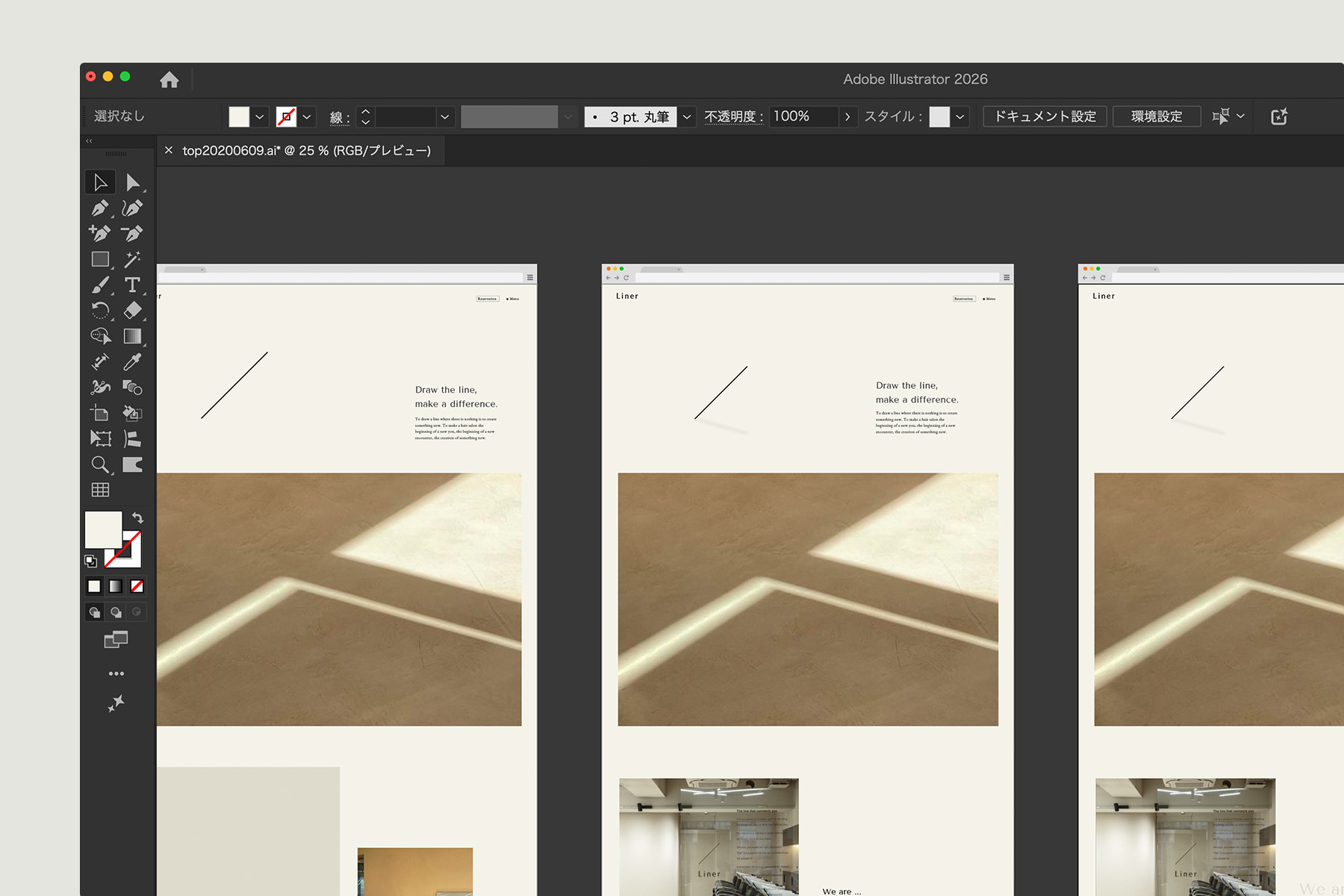Select the Delete Anchor Point tool
This screenshot has width=1344, height=896.
132,234
